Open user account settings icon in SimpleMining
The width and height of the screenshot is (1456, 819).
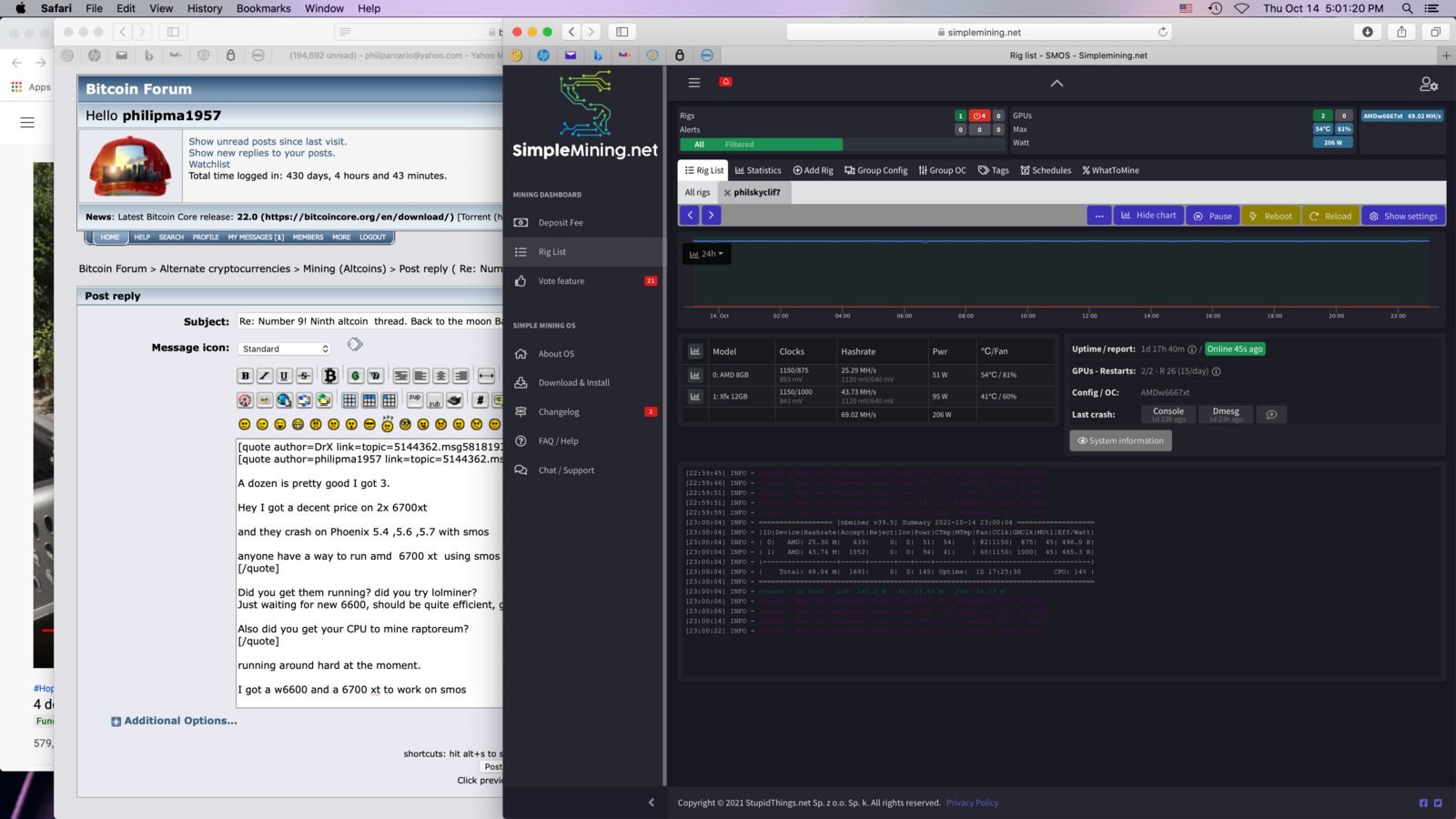pyautogui.click(x=1429, y=84)
